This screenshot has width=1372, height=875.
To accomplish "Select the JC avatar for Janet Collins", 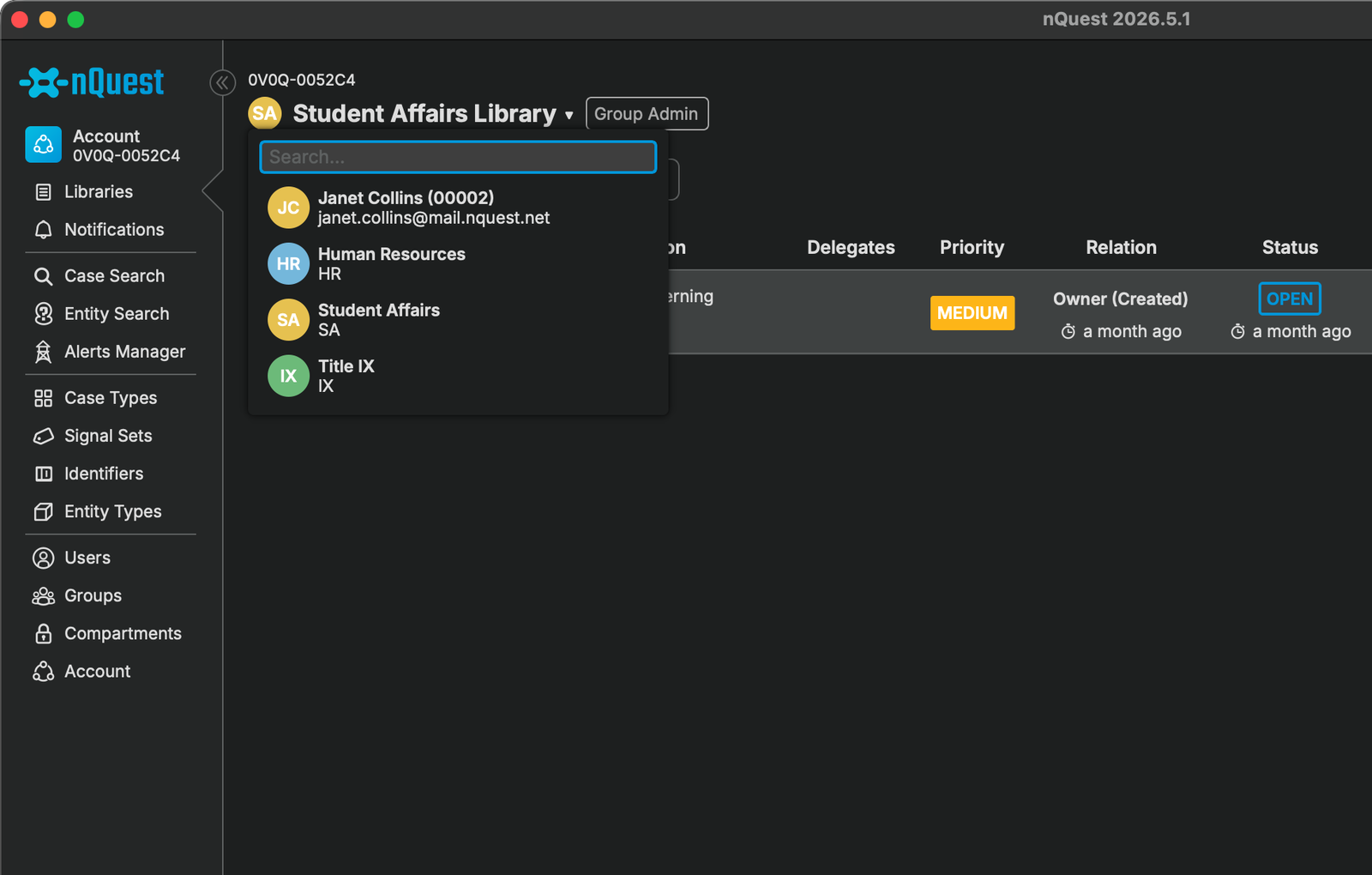I will click(x=288, y=208).
